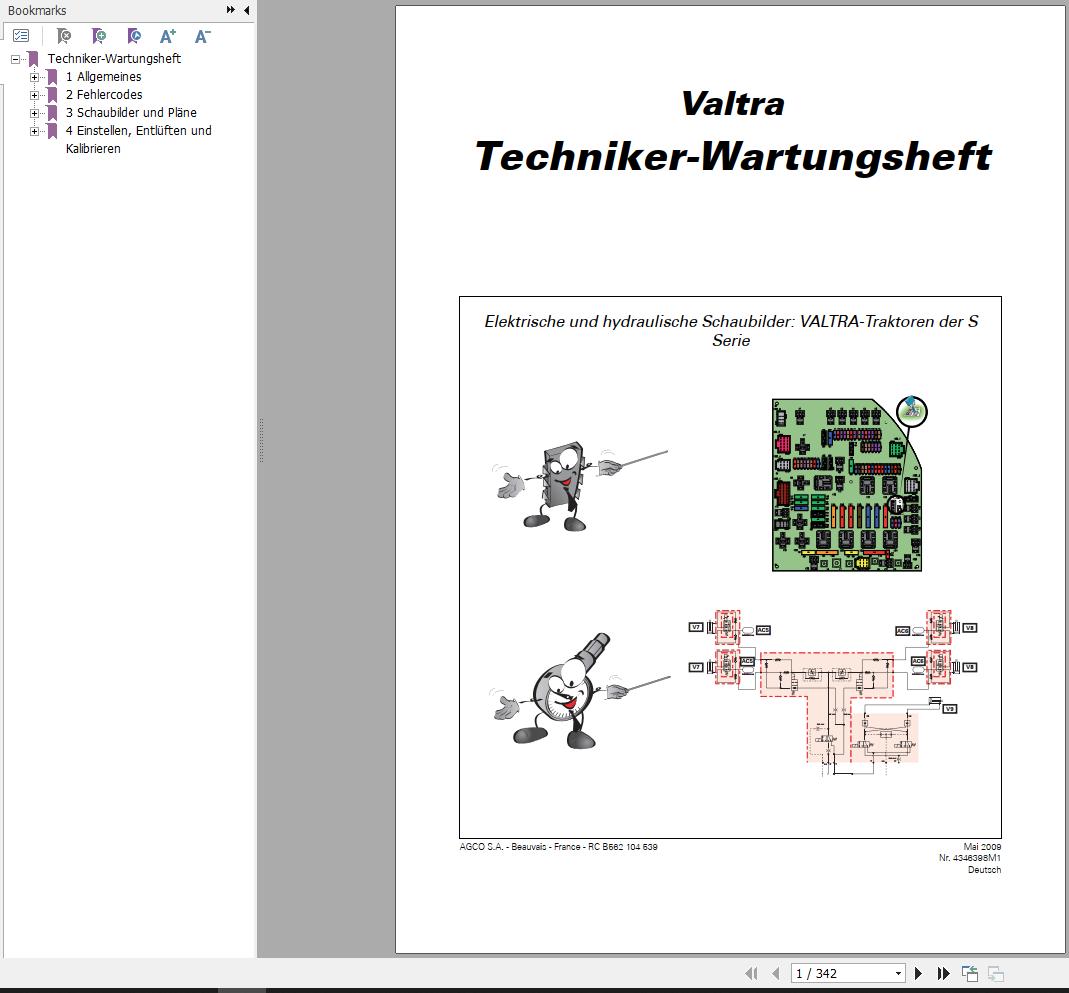Click the previous view icon

[x=969, y=973]
